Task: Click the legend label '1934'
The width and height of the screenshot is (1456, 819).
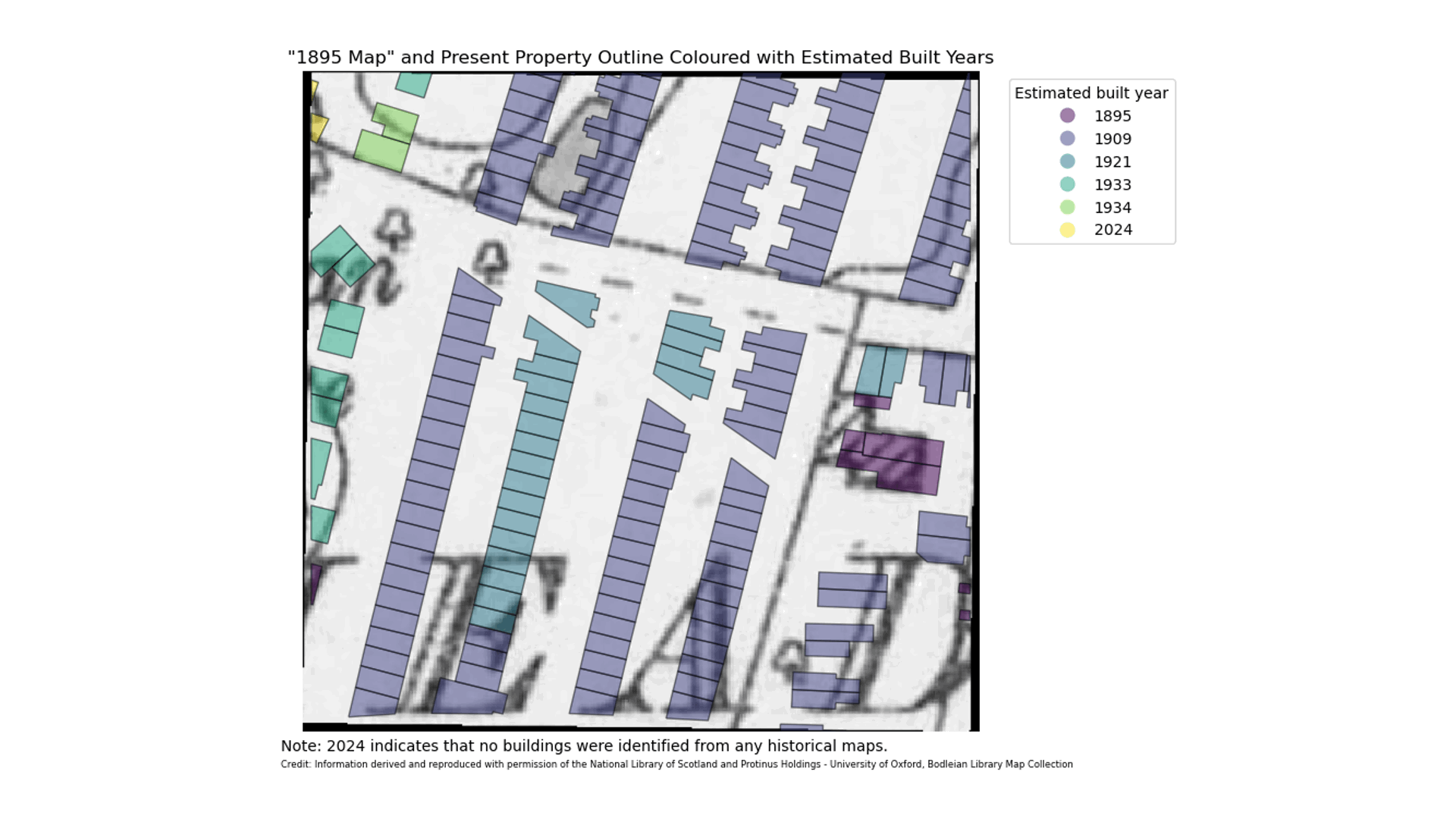Action: coord(1112,207)
